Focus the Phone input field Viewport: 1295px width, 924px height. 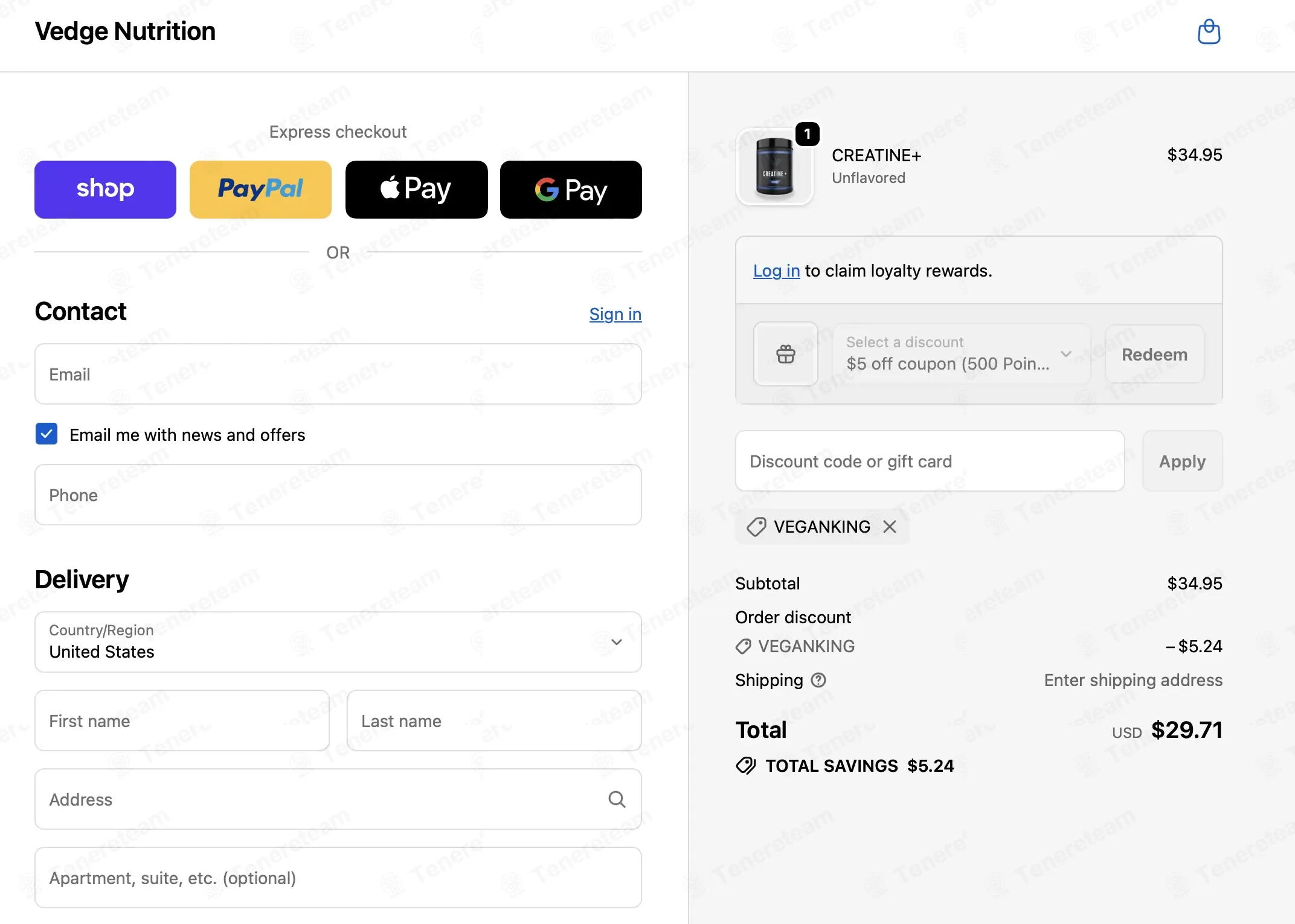coord(338,495)
